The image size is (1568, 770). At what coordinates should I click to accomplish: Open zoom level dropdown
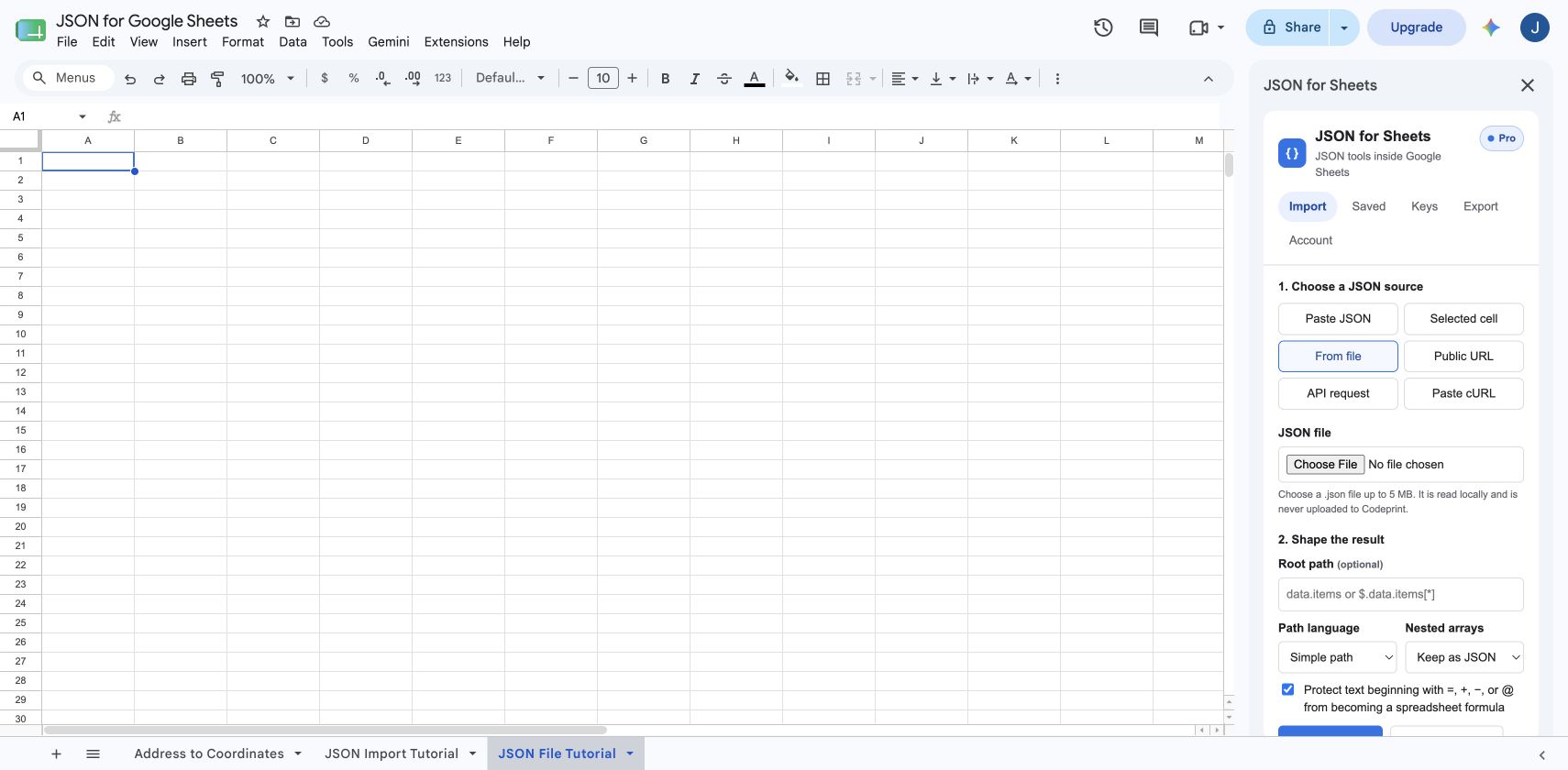pyautogui.click(x=267, y=79)
